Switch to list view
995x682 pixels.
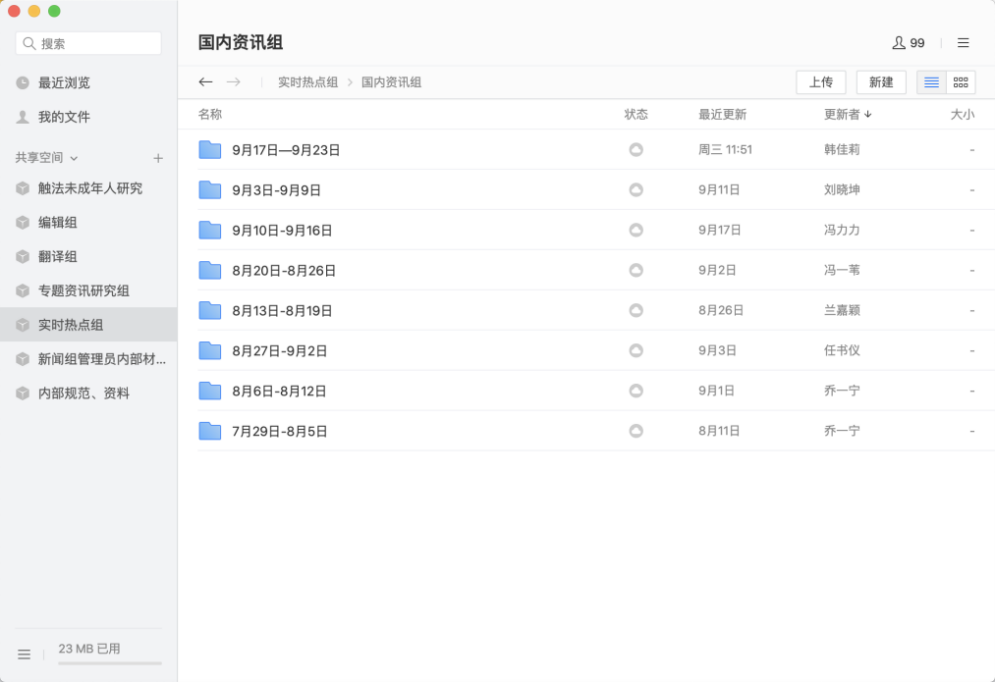[x=932, y=82]
